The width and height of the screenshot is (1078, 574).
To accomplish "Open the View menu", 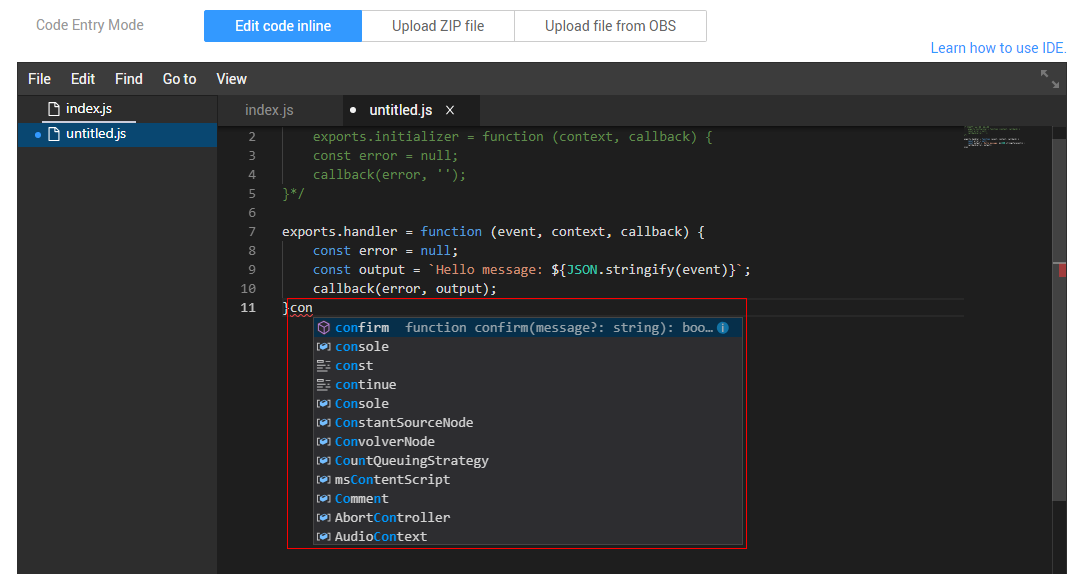I will [x=231, y=79].
